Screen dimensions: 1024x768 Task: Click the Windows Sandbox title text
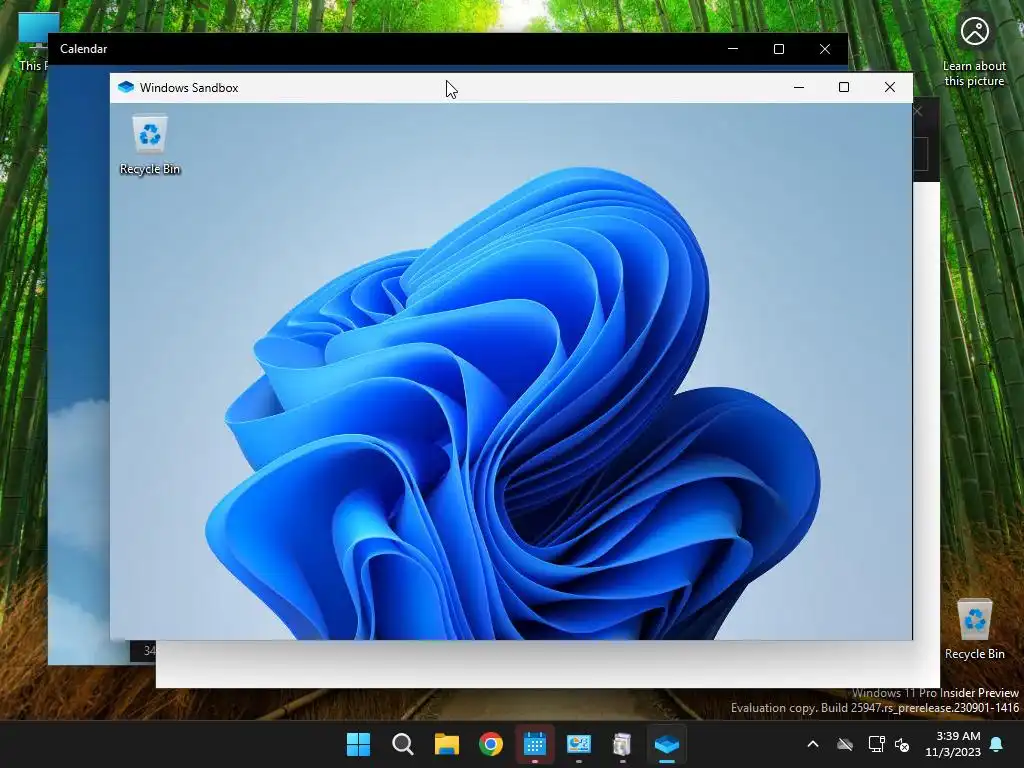click(189, 88)
